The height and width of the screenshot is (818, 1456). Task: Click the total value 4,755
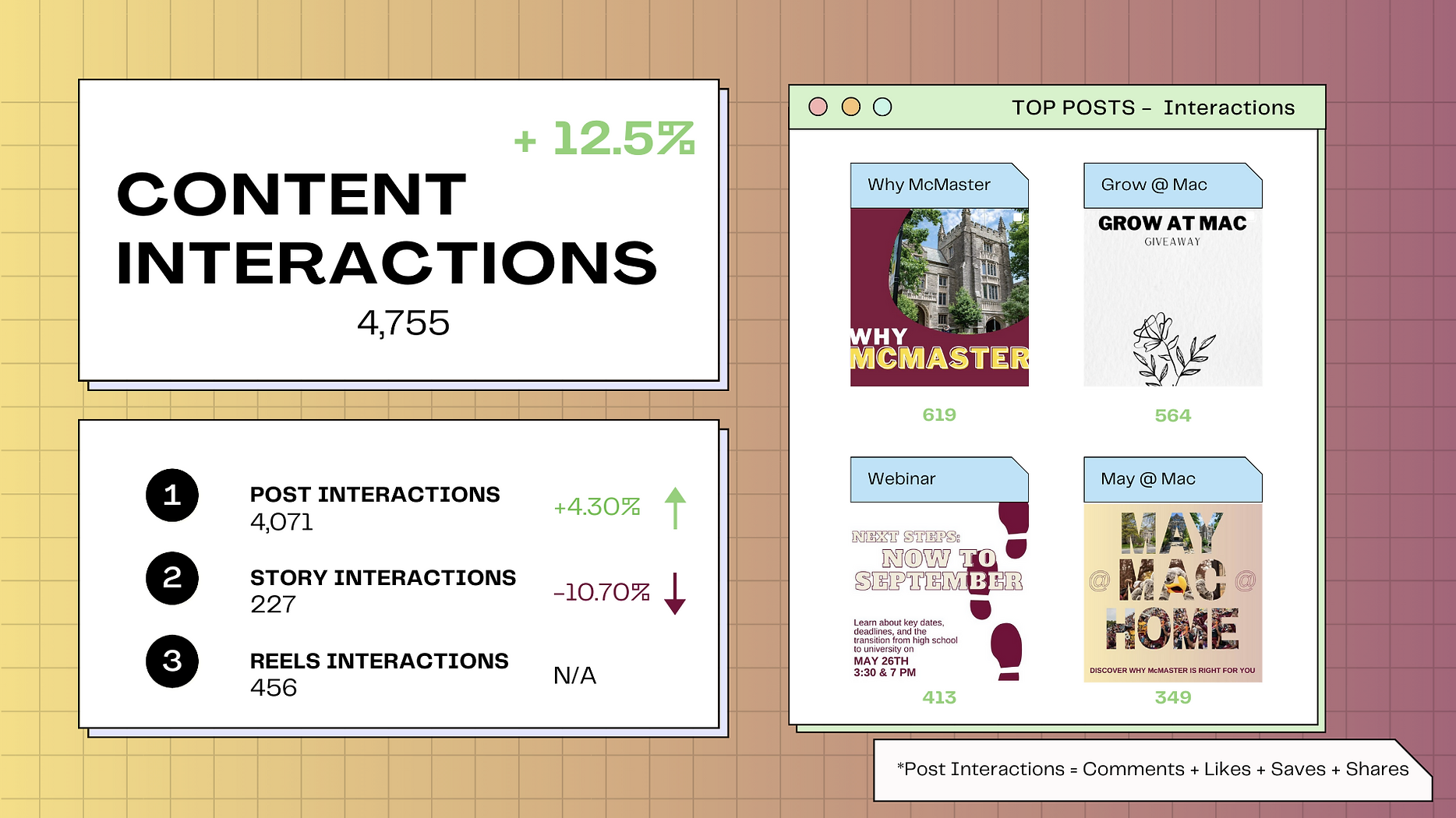pyautogui.click(x=404, y=323)
